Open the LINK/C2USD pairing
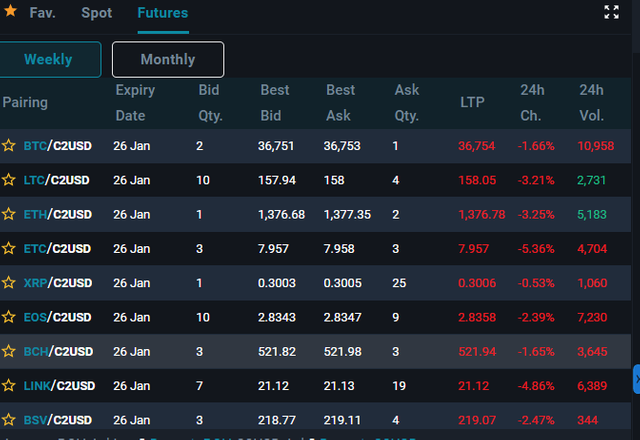This screenshot has height=440, width=640. [x=59, y=386]
